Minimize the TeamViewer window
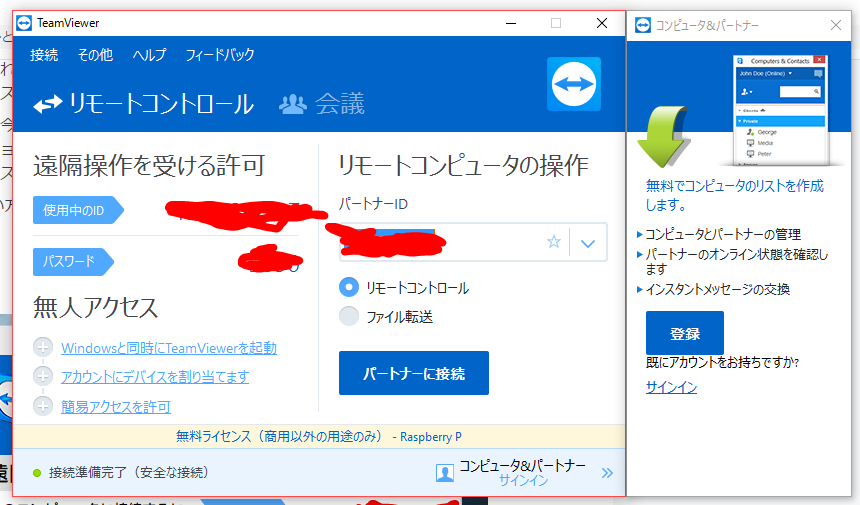860x505 pixels. (511, 23)
